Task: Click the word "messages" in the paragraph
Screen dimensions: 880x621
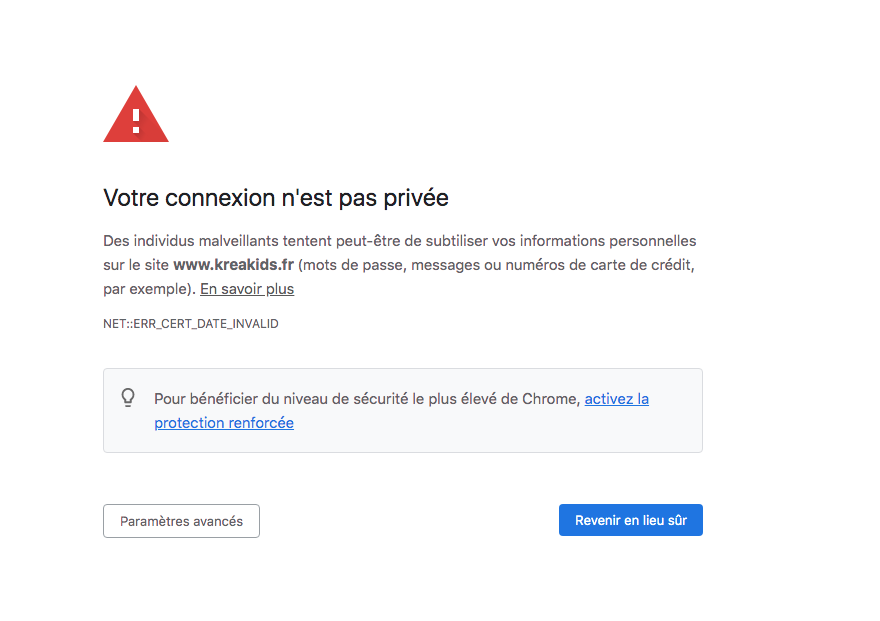Action: point(445,265)
